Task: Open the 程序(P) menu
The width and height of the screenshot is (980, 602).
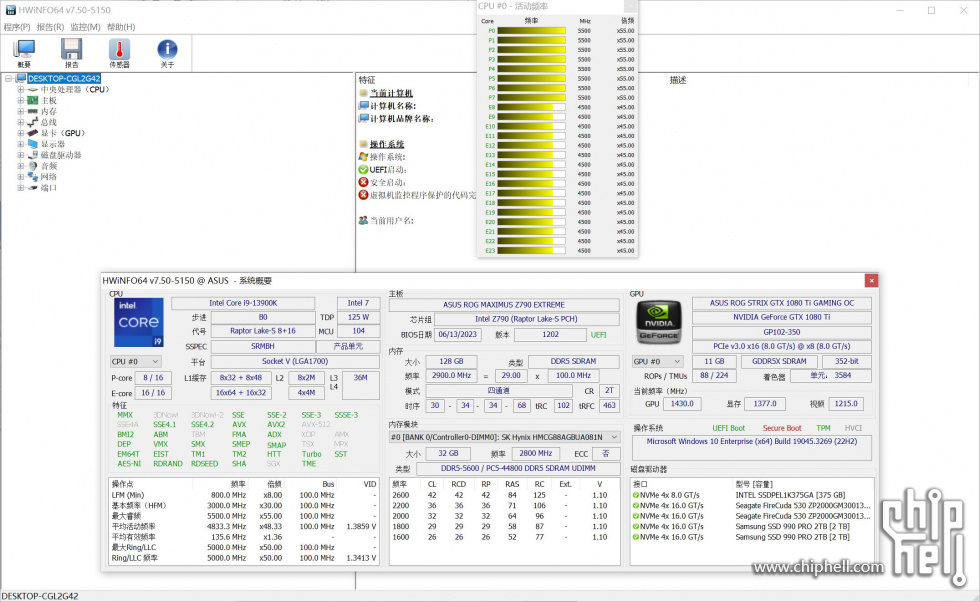Action: (x=17, y=27)
